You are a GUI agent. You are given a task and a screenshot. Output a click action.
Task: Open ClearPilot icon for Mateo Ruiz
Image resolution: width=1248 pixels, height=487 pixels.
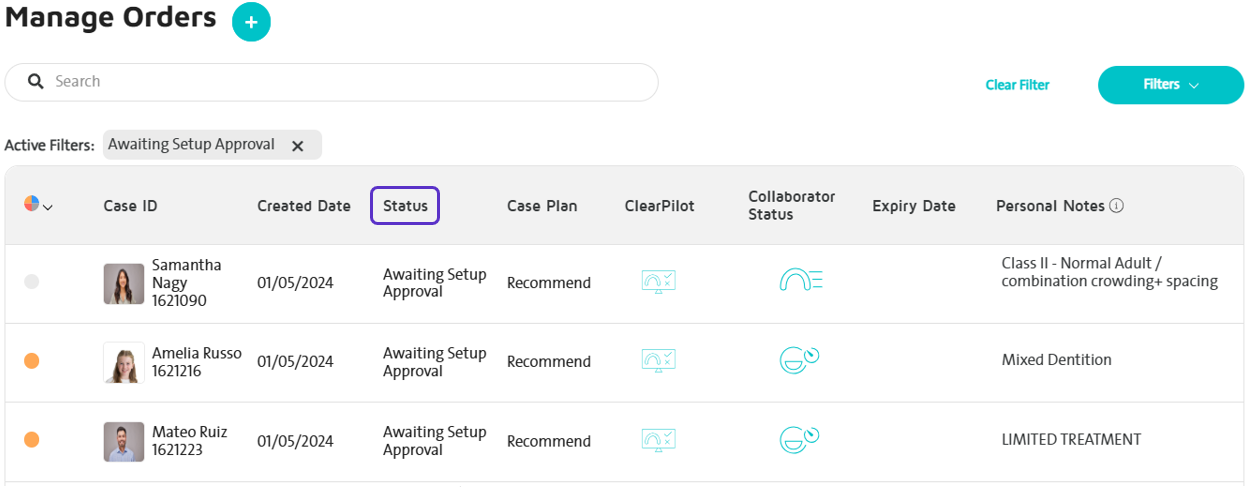point(658,439)
